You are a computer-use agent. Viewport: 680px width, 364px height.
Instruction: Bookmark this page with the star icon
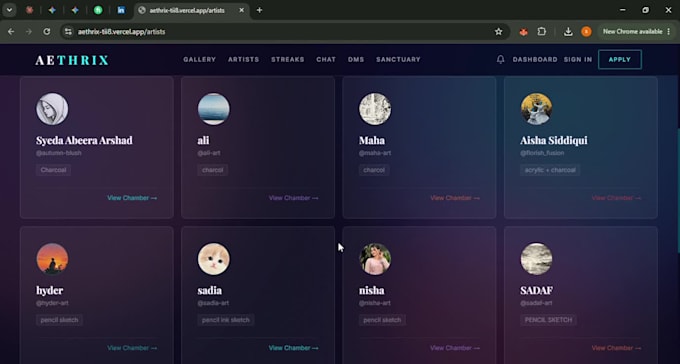click(499, 32)
